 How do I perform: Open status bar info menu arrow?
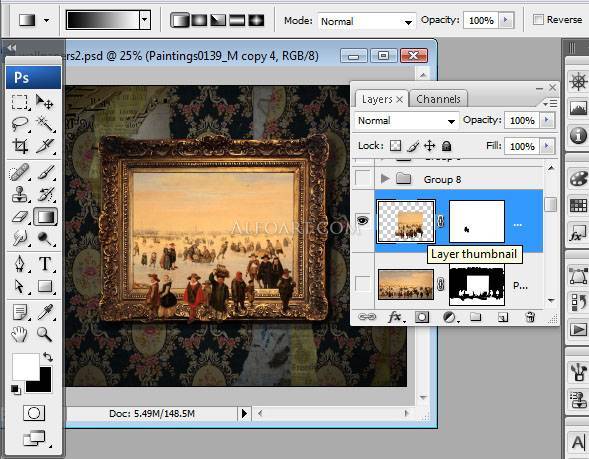244,414
